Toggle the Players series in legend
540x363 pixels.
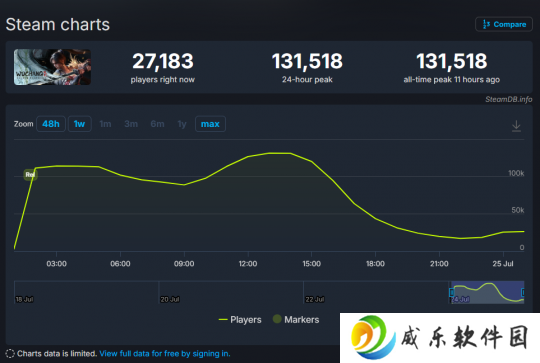click(240, 320)
